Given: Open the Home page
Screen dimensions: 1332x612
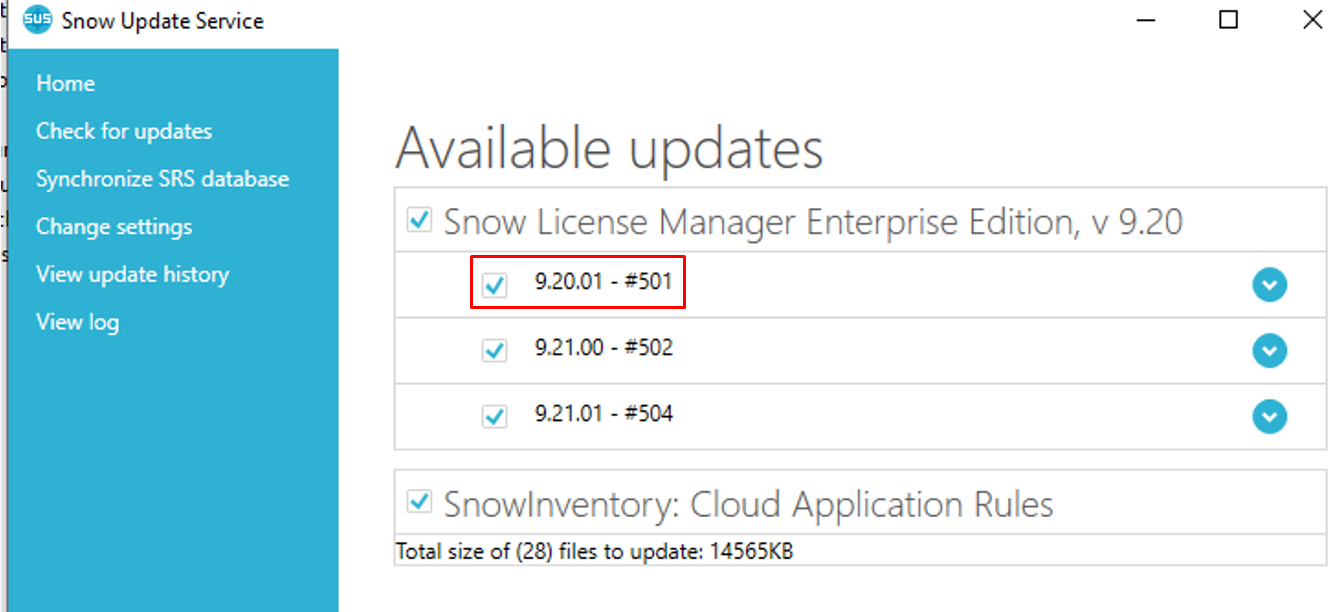Looking at the screenshot, I should (65, 83).
